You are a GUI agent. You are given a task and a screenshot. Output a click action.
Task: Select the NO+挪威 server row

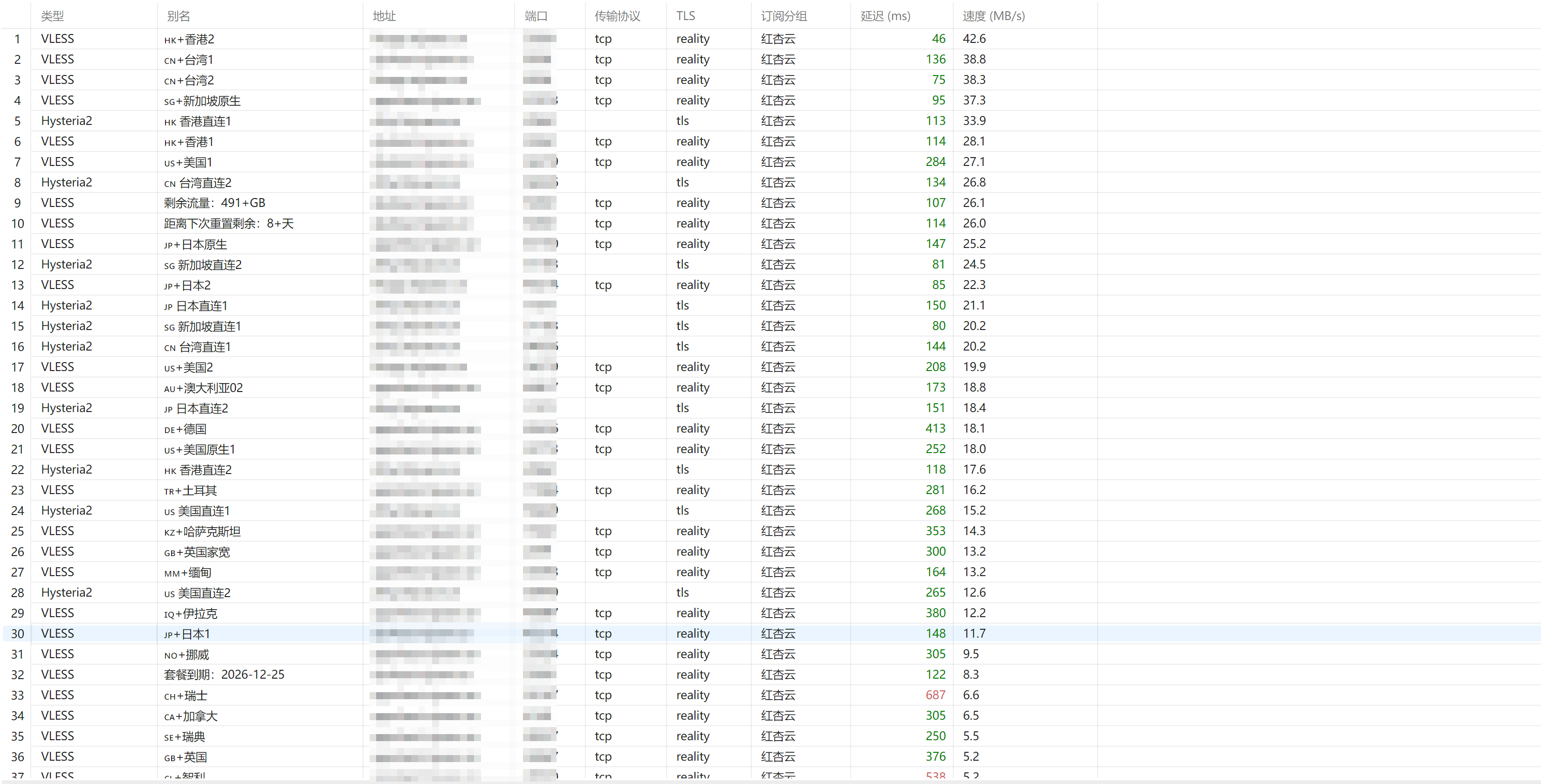click(x=770, y=654)
